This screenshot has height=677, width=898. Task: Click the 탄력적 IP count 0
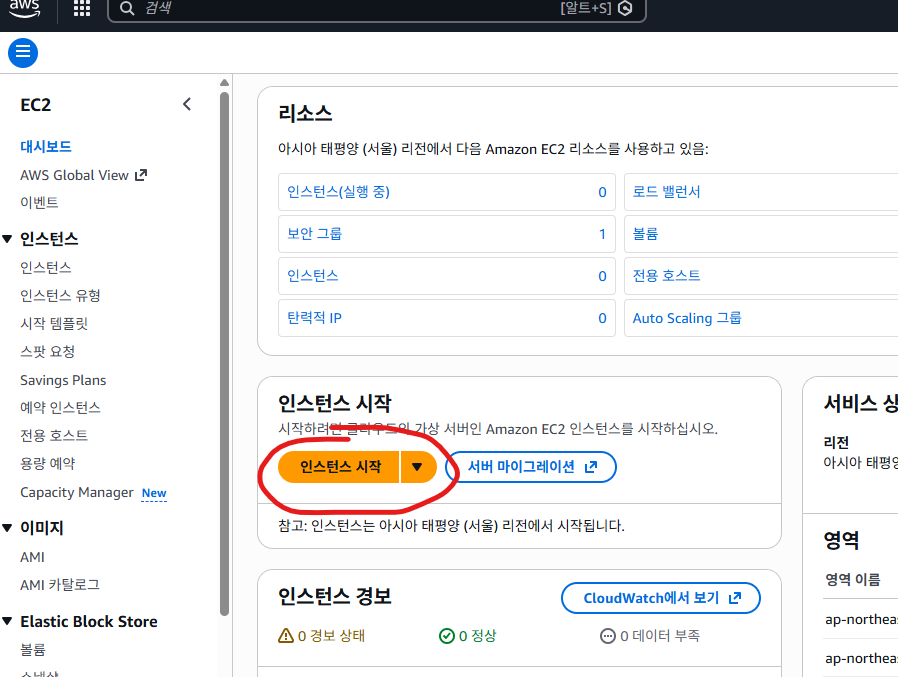point(602,318)
